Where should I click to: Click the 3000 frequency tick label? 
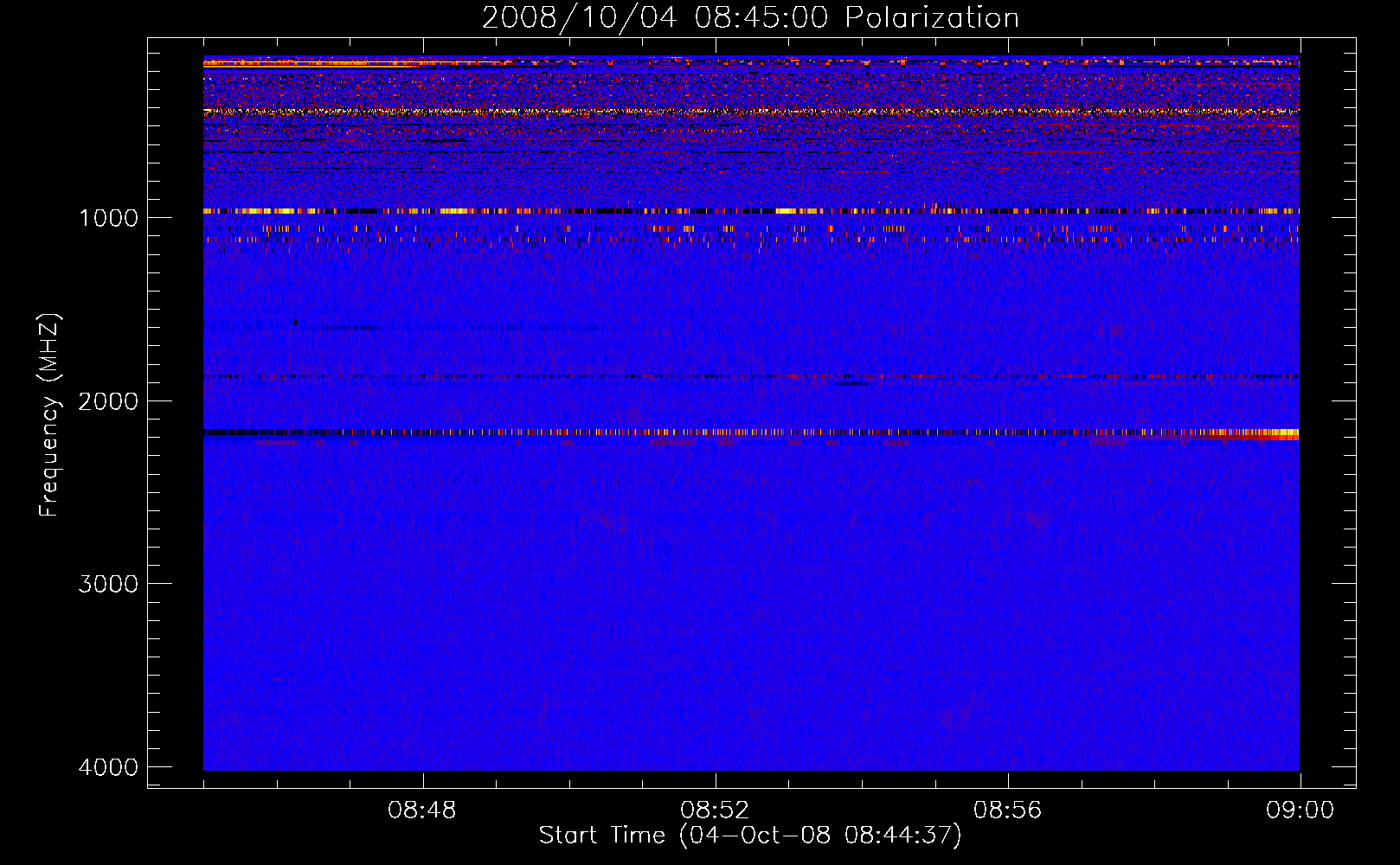(x=109, y=584)
